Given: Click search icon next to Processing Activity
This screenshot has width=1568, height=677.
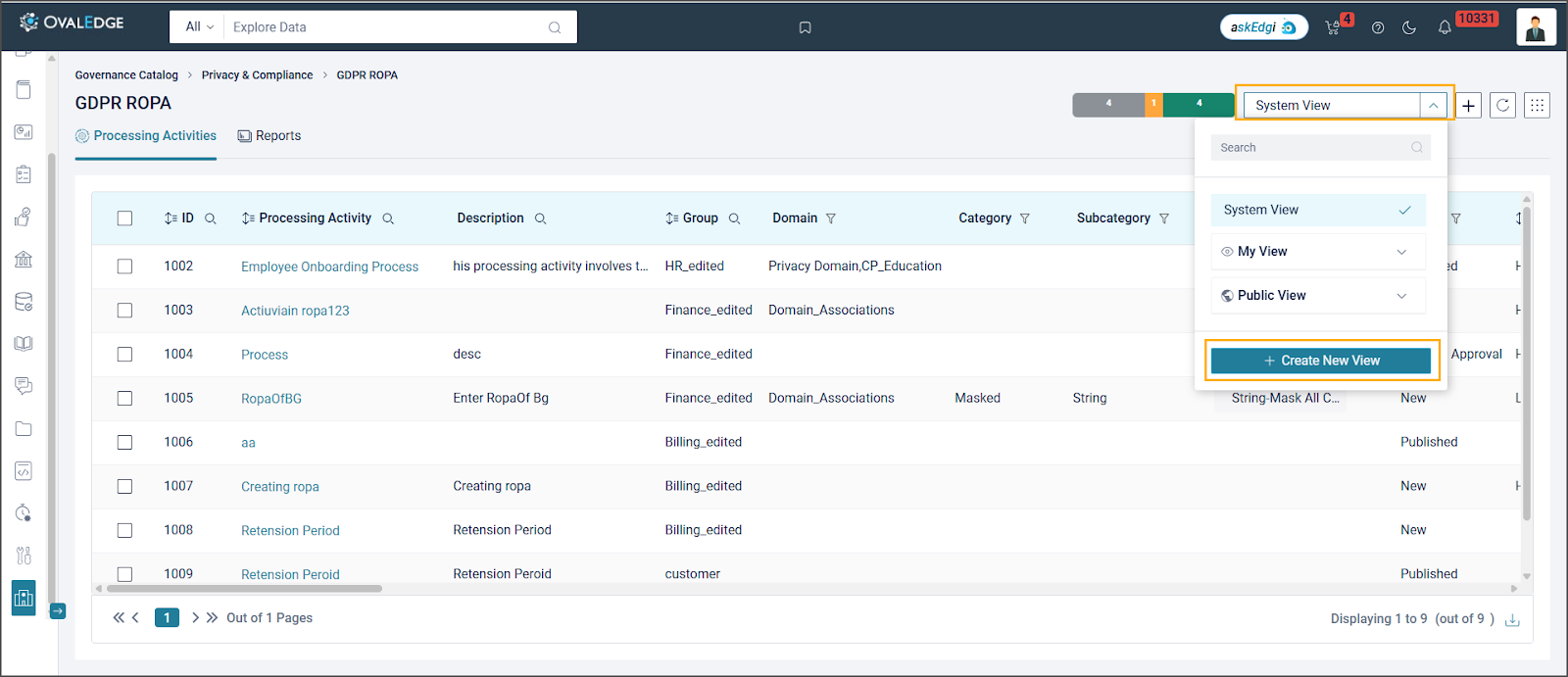Looking at the screenshot, I should click(x=388, y=218).
